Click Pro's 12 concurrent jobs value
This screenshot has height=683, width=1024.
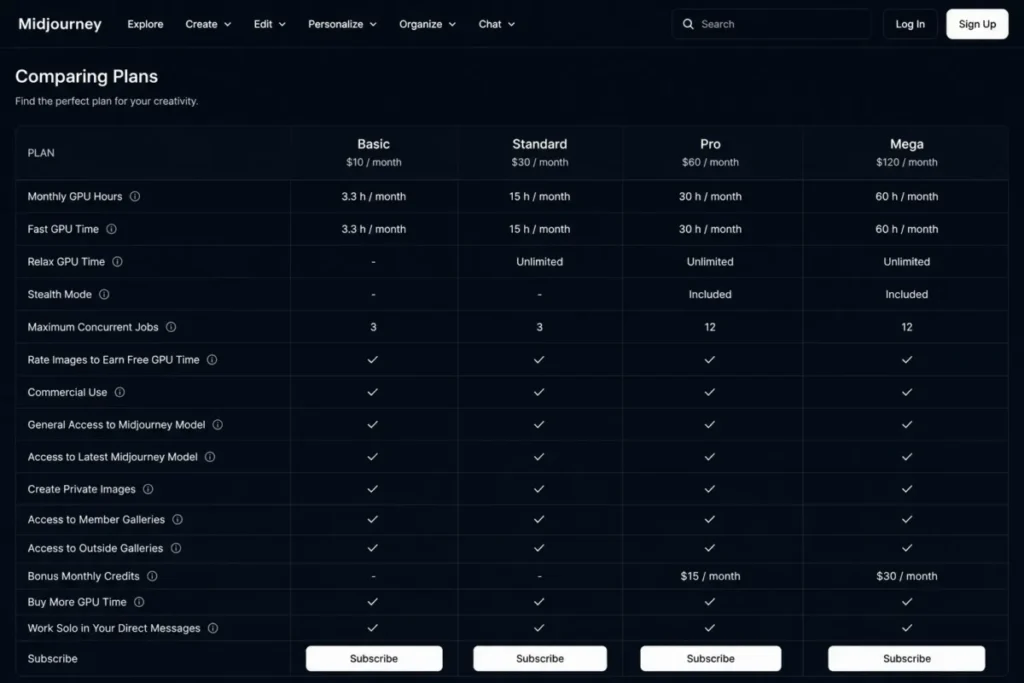coord(710,327)
